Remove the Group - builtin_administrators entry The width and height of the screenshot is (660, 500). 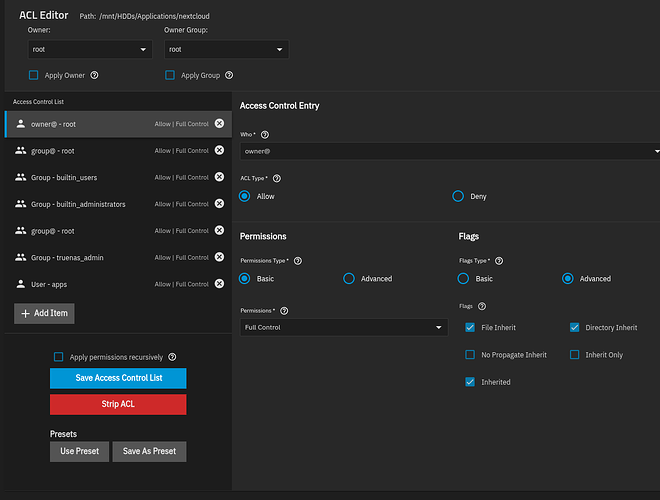click(219, 204)
